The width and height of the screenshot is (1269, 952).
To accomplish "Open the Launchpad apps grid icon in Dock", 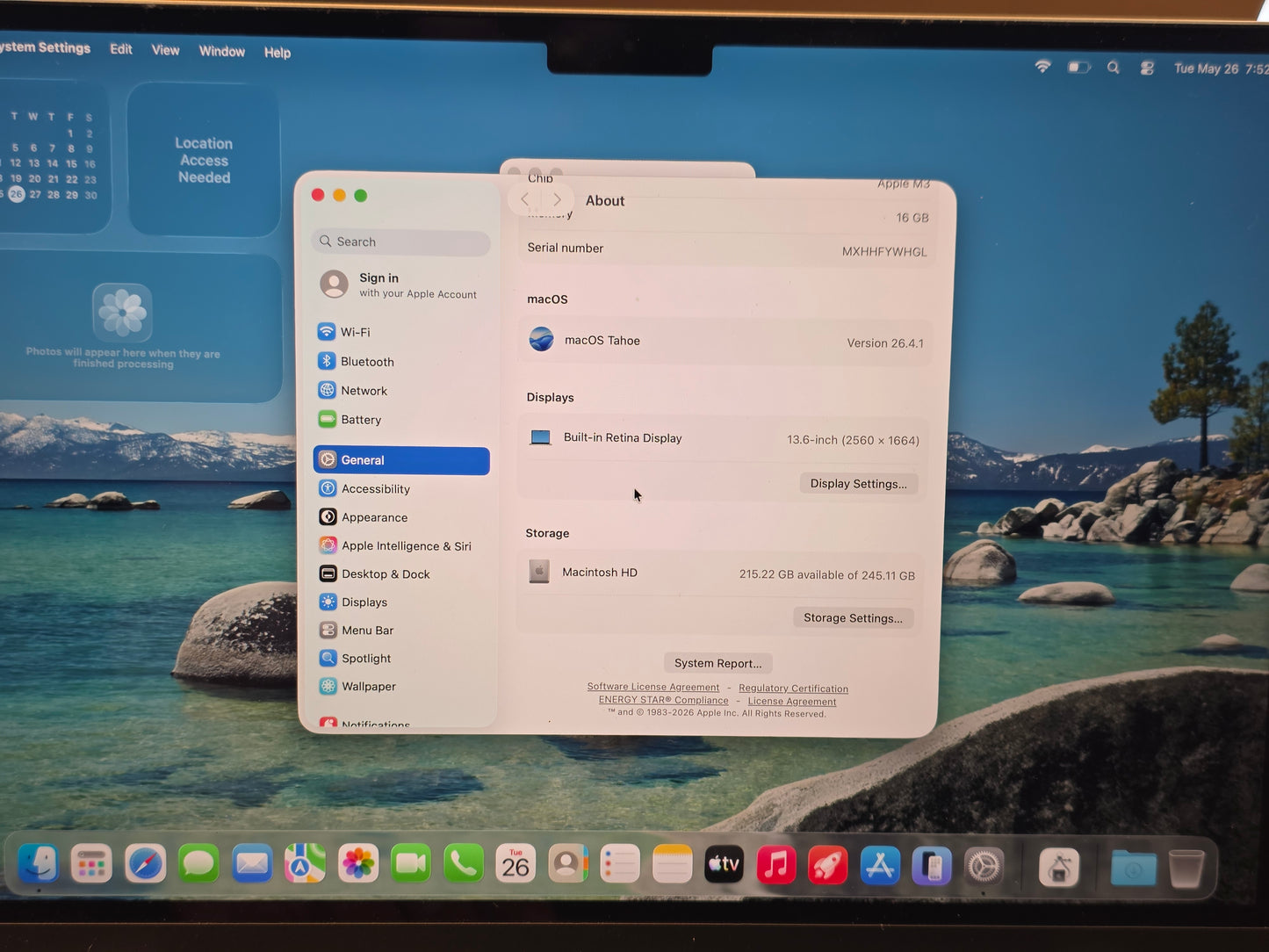I will click(91, 865).
